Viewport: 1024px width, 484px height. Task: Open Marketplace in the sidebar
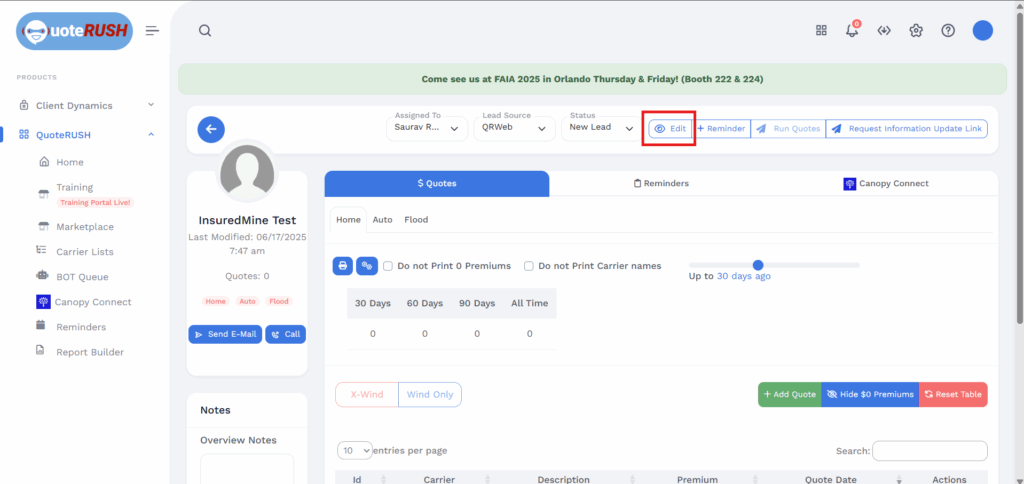tap(85, 227)
